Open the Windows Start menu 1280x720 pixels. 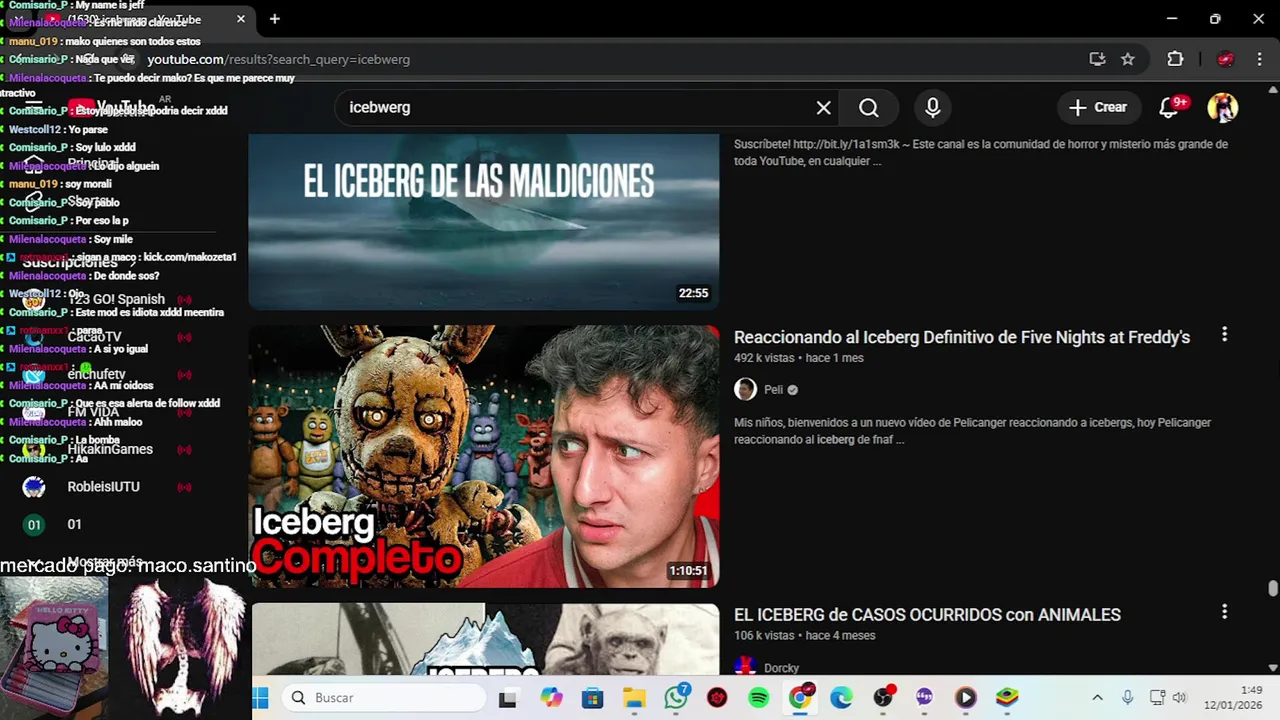tap(261, 698)
